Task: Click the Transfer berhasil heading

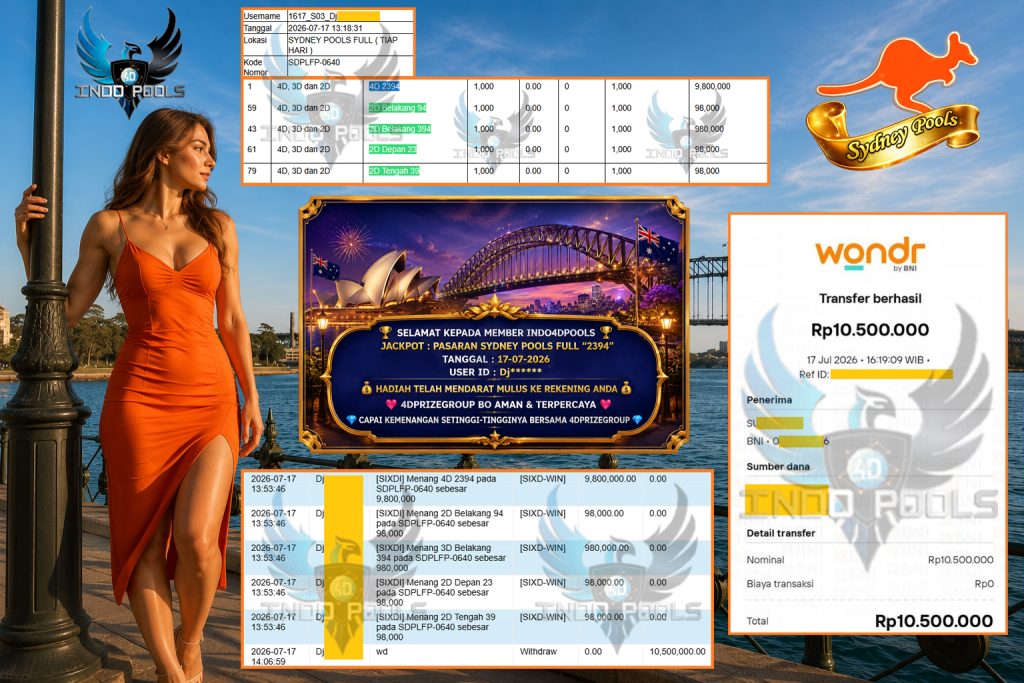Action: pos(870,298)
